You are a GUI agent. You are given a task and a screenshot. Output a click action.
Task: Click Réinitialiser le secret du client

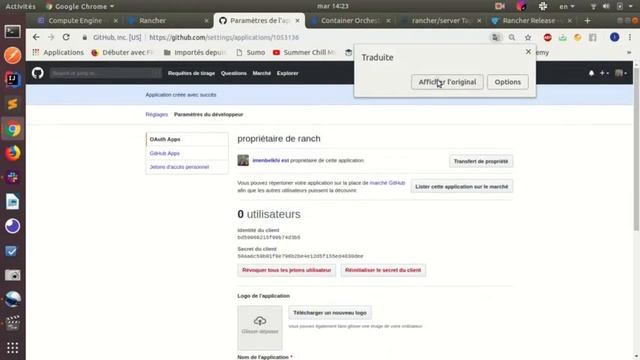click(383, 270)
